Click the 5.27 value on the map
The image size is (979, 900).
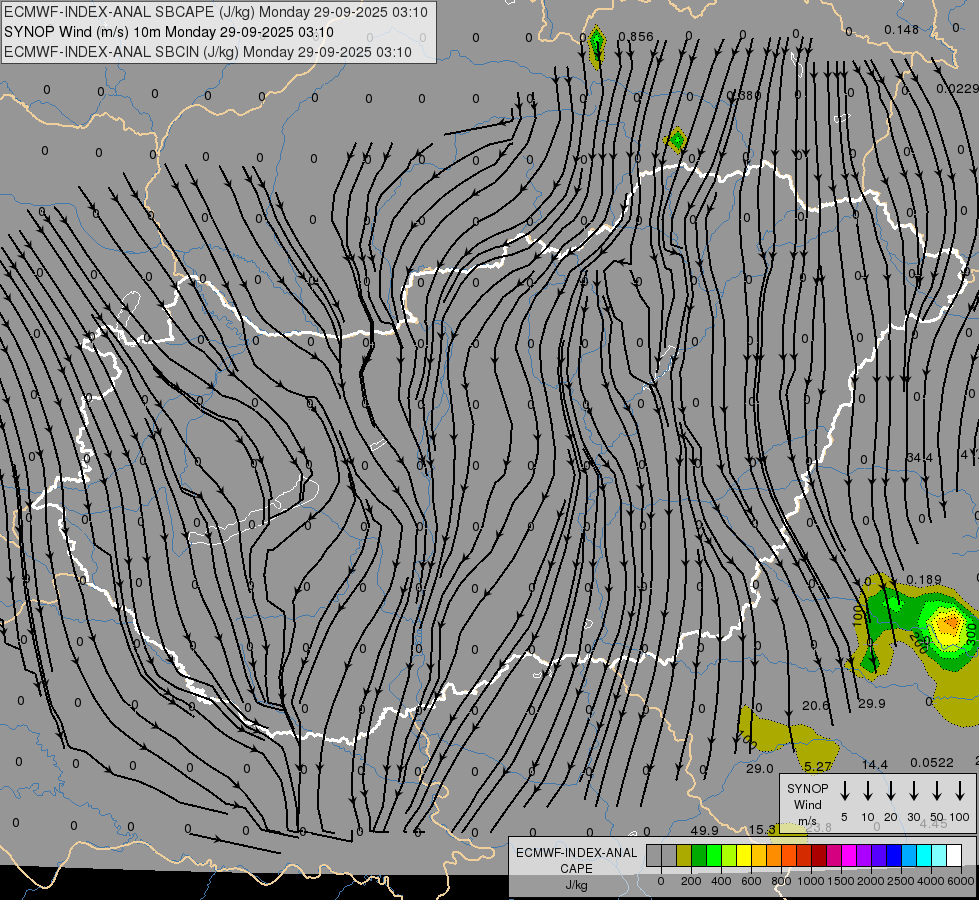coord(818,766)
